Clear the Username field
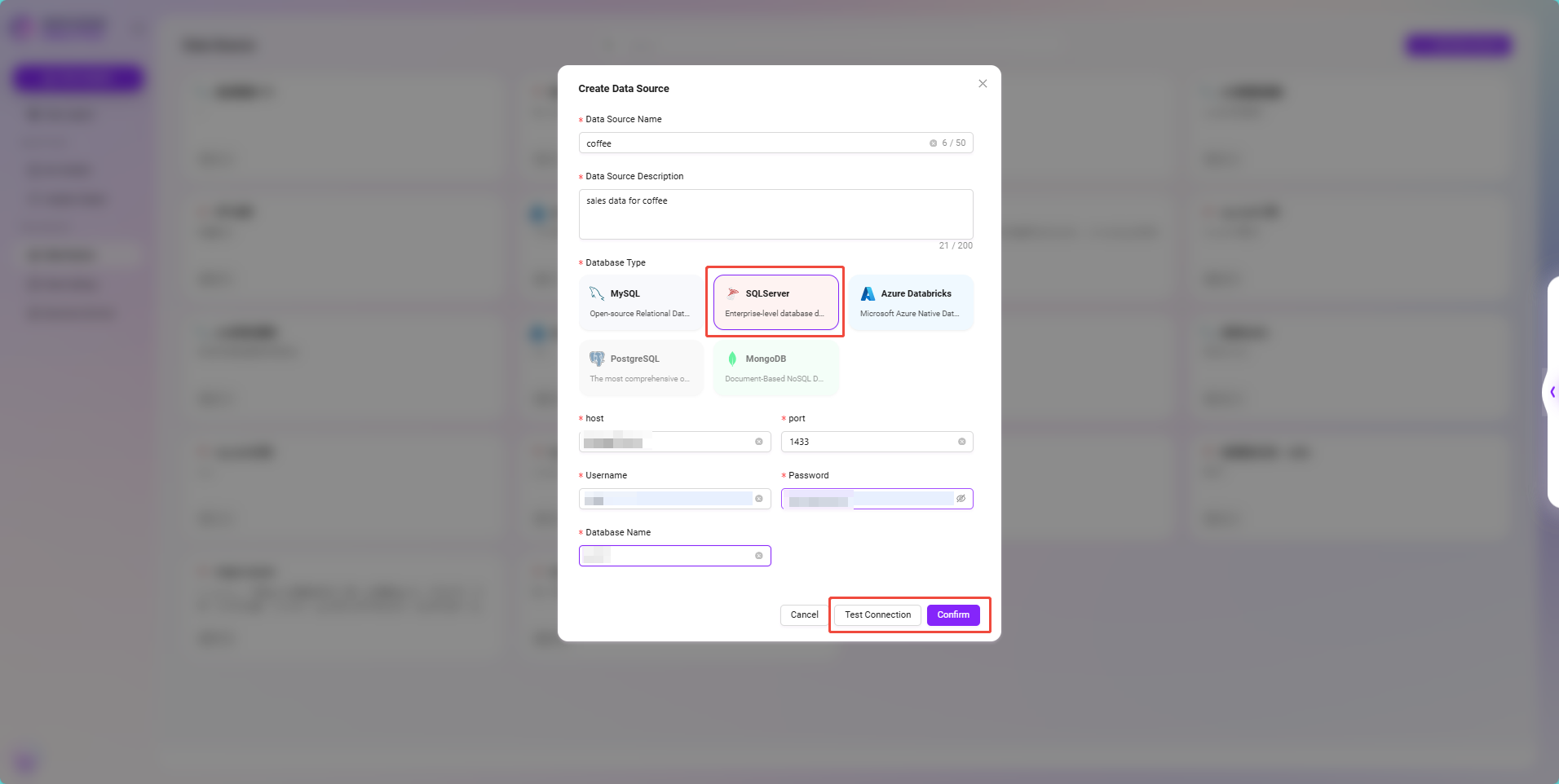The height and width of the screenshot is (784, 1559). point(758,499)
